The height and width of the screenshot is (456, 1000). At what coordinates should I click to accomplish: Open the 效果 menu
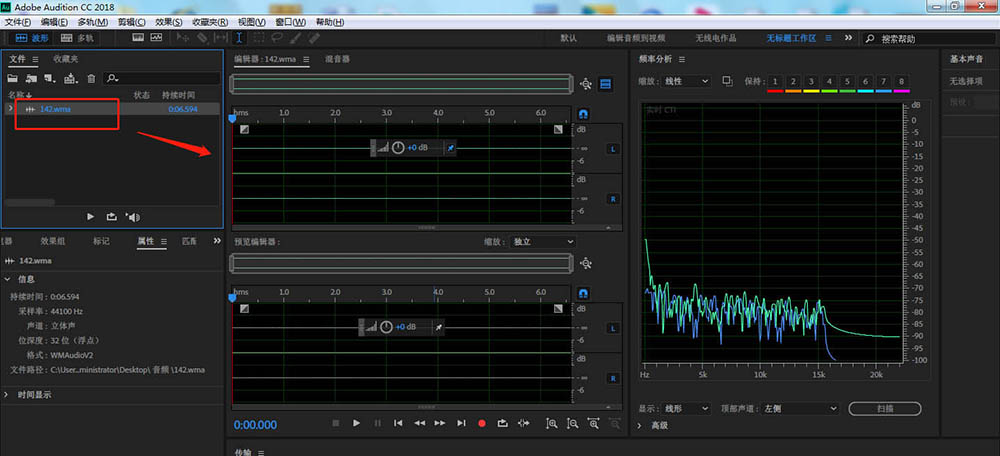coord(168,22)
